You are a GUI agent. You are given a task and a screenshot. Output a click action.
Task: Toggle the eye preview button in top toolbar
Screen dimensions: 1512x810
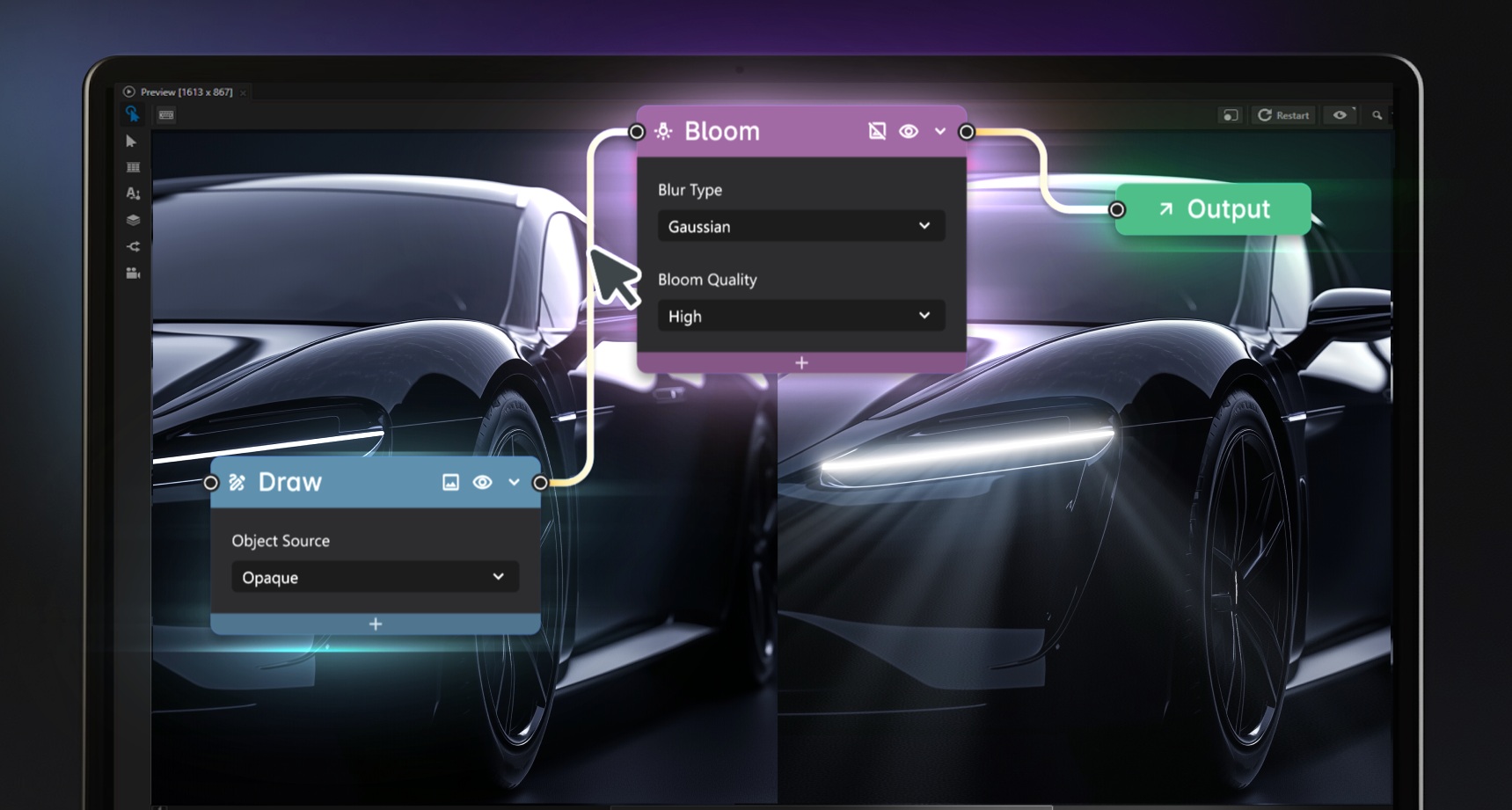pyautogui.click(x=1340, y=115)
